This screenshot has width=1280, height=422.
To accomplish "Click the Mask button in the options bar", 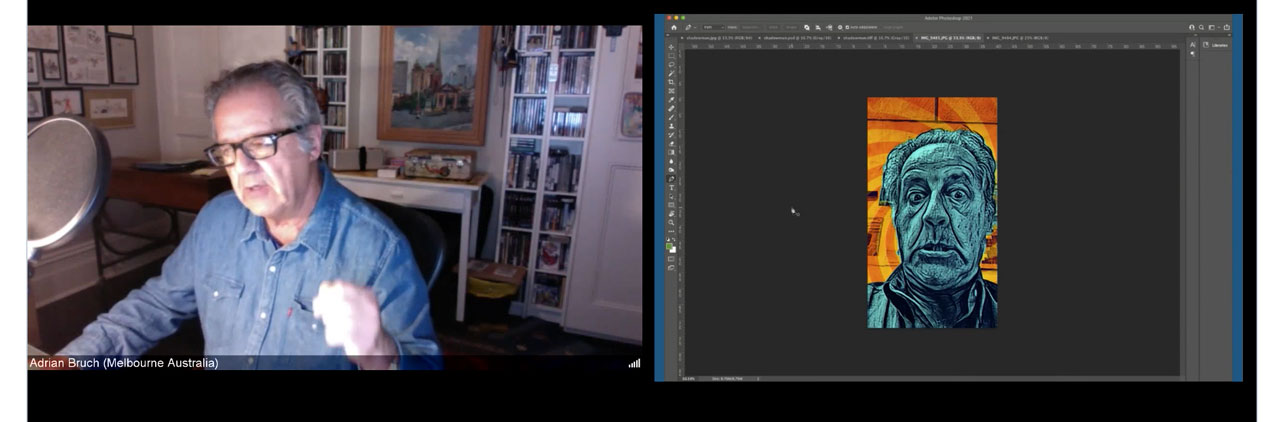I will [x=774, y=27].
